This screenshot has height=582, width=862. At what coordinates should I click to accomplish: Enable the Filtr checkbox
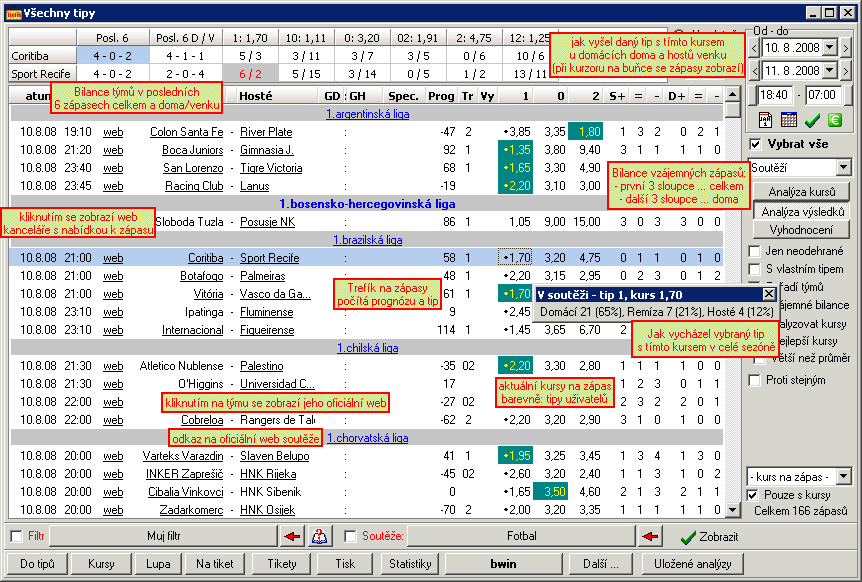pyautogui.click(x=16, y=536)
